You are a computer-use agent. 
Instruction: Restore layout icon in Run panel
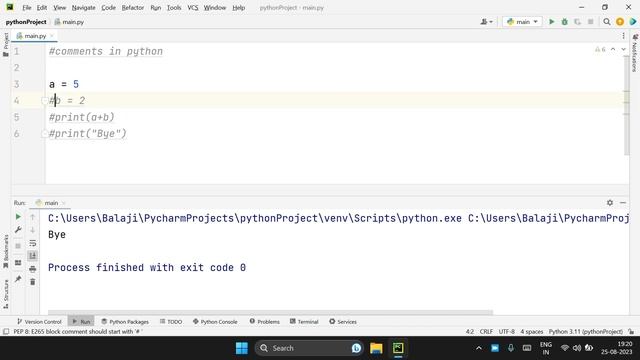click(18, 263)
